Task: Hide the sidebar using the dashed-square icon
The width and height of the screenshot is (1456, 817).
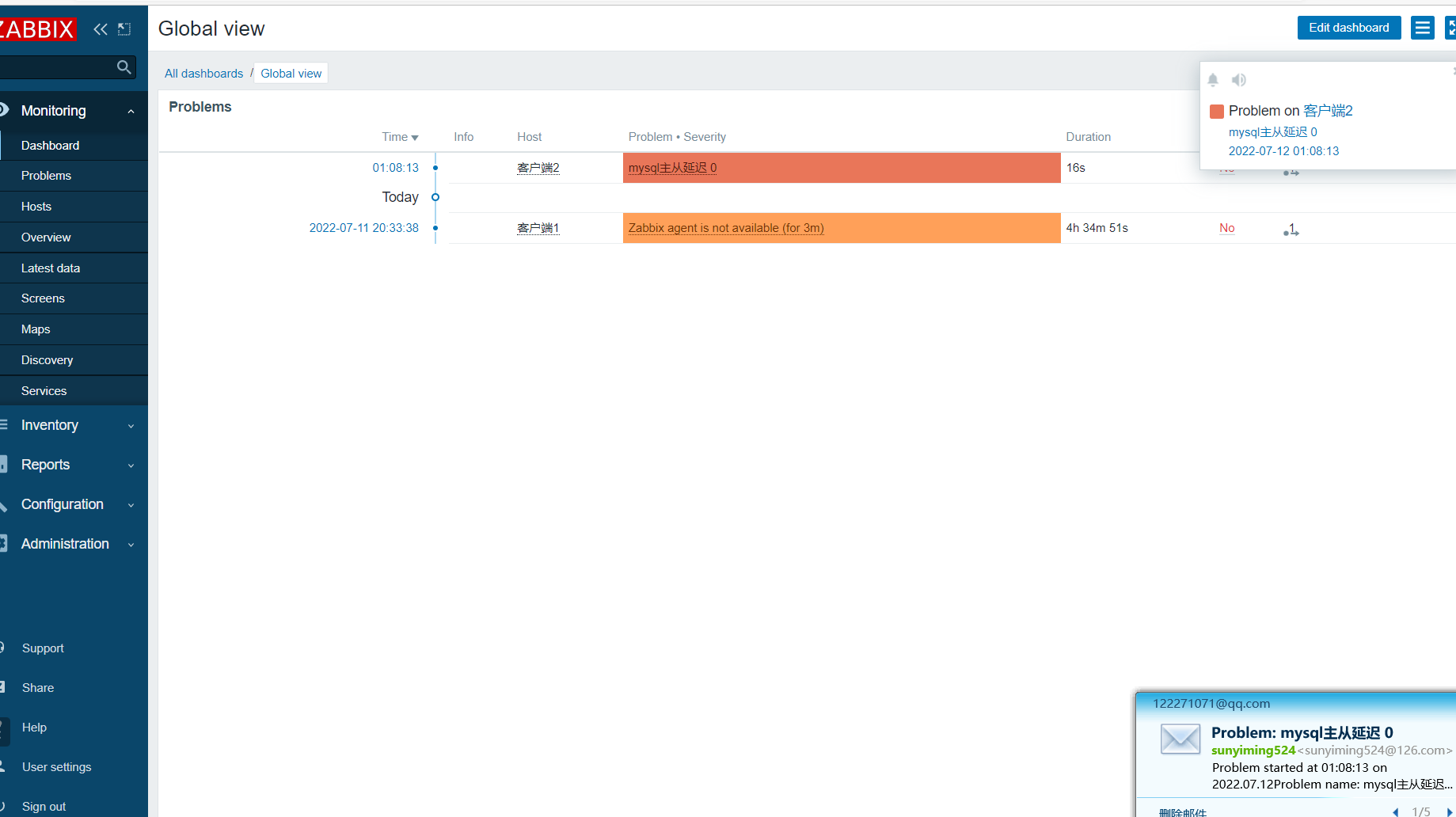Action: click(124, 29)
